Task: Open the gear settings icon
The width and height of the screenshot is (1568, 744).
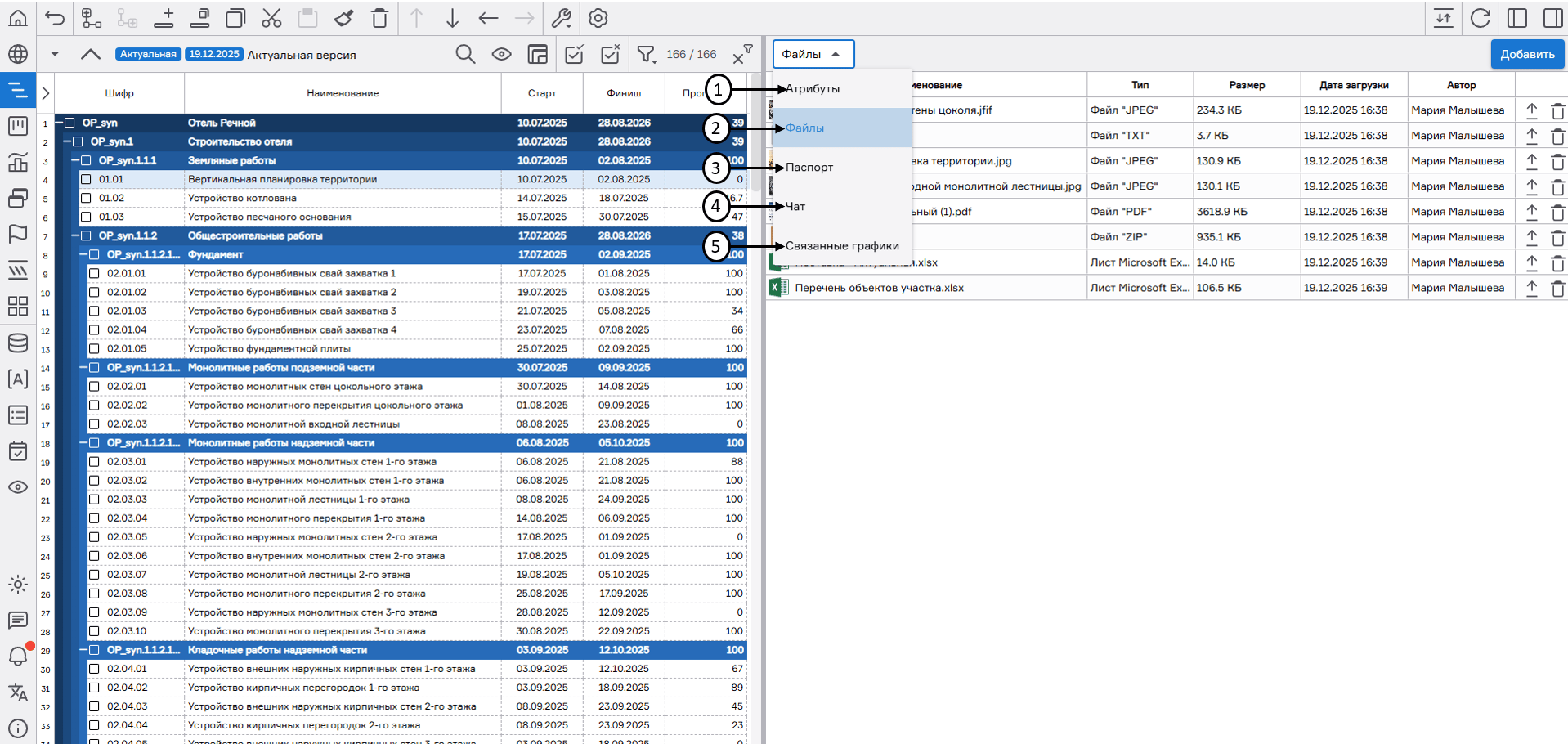Action: tap(598, 18)
